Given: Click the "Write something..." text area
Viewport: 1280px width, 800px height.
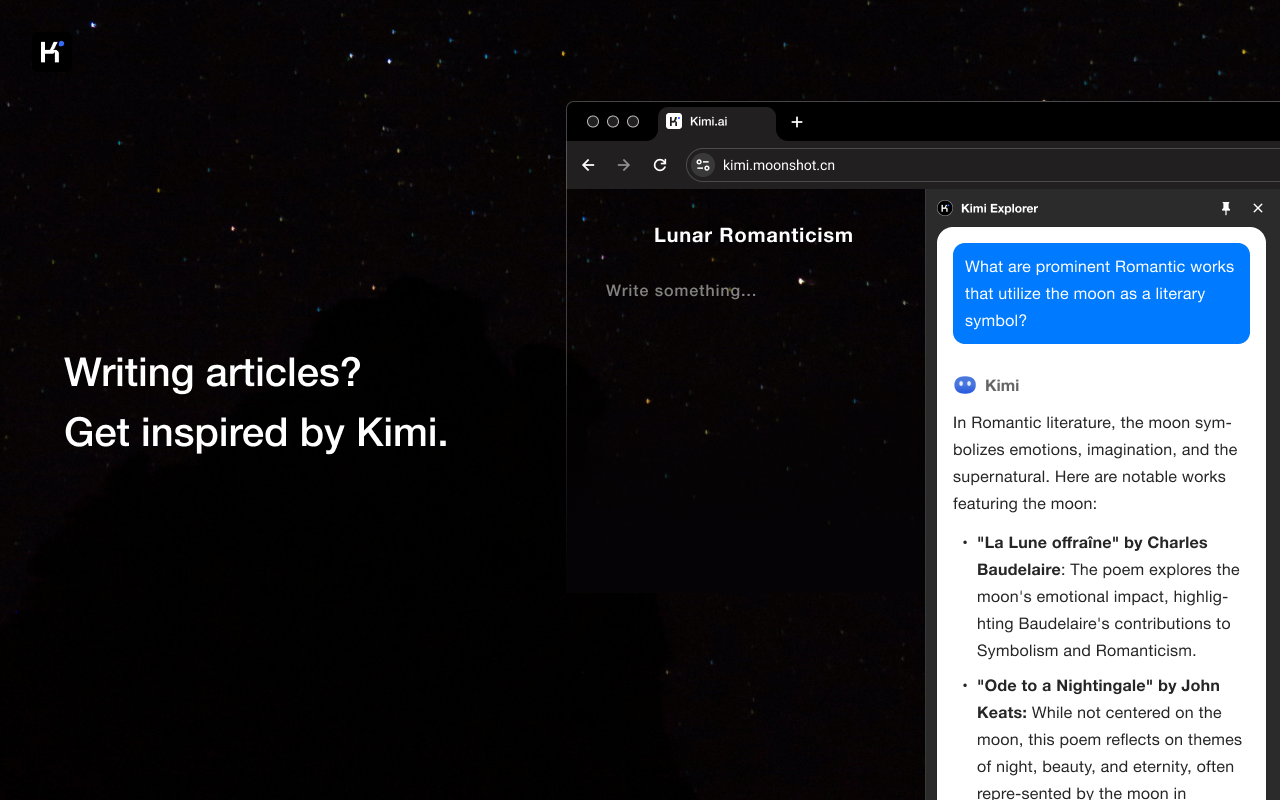Looking at the screenshot, I should (681, 291).
